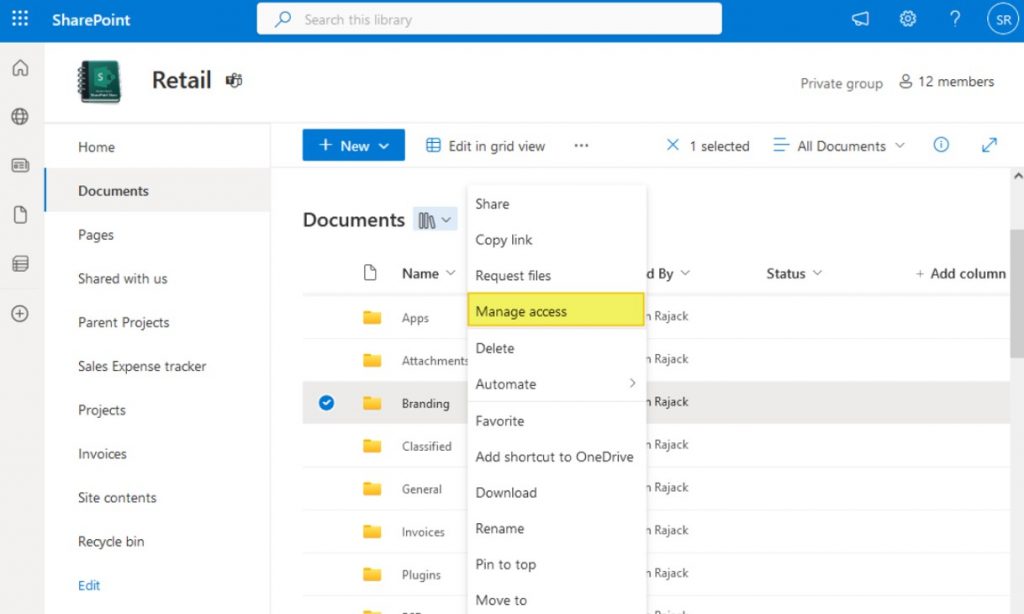Click the SR account avatar
This screenshot has width=1024, height=614.
click(1001, 18)
